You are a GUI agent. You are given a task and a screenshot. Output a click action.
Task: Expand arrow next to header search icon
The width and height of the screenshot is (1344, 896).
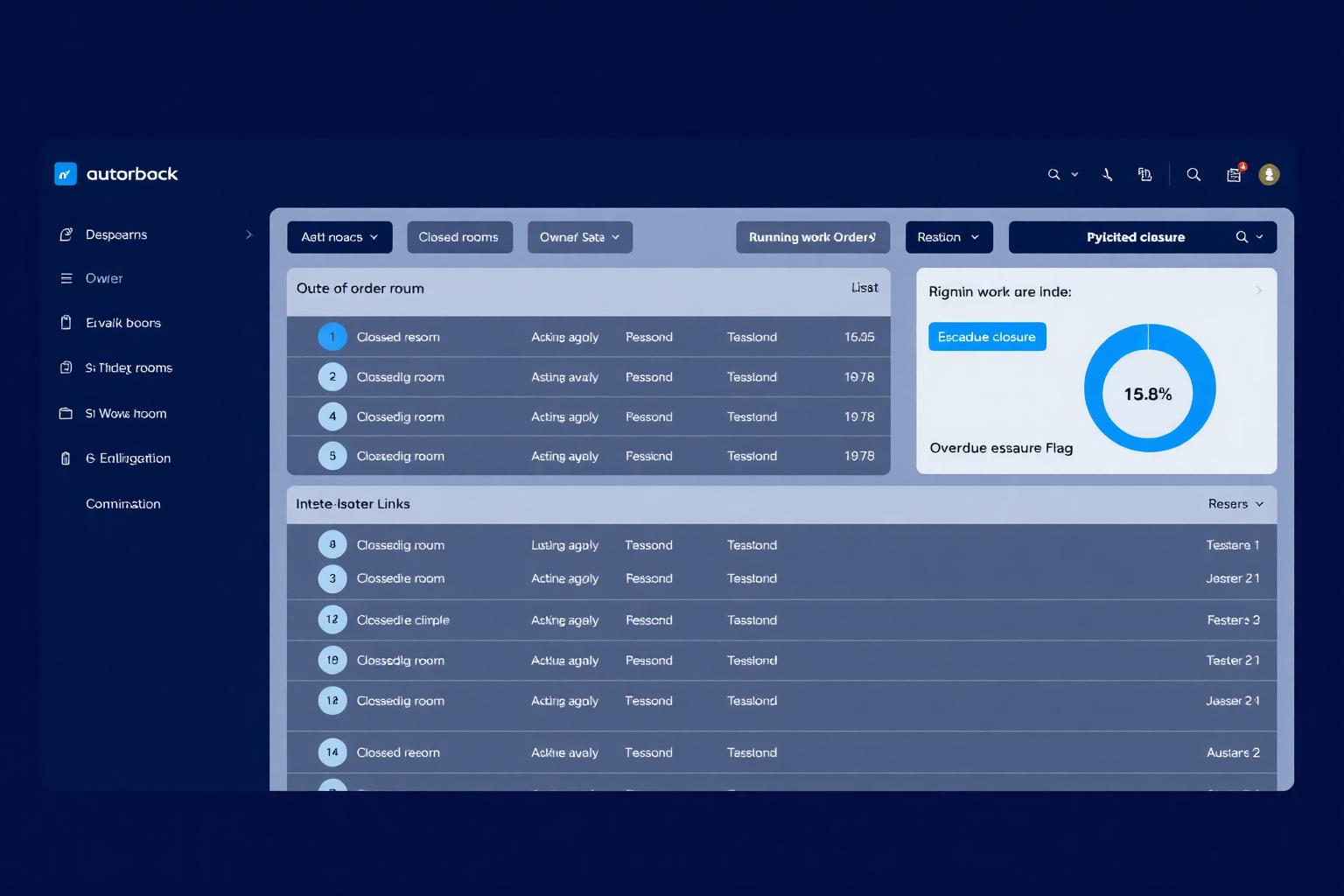coord(1074,174)
